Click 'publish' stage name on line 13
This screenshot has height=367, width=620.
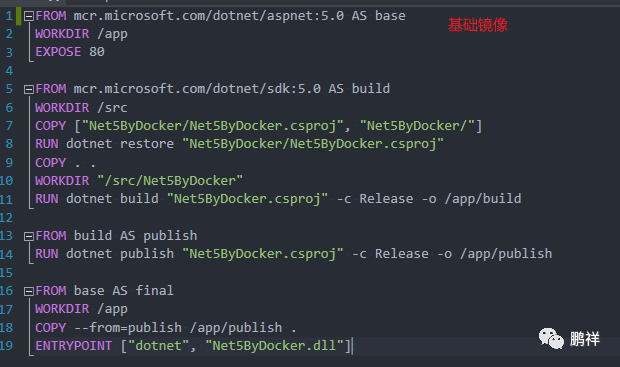pyautogui.click(x=170, y=236)
